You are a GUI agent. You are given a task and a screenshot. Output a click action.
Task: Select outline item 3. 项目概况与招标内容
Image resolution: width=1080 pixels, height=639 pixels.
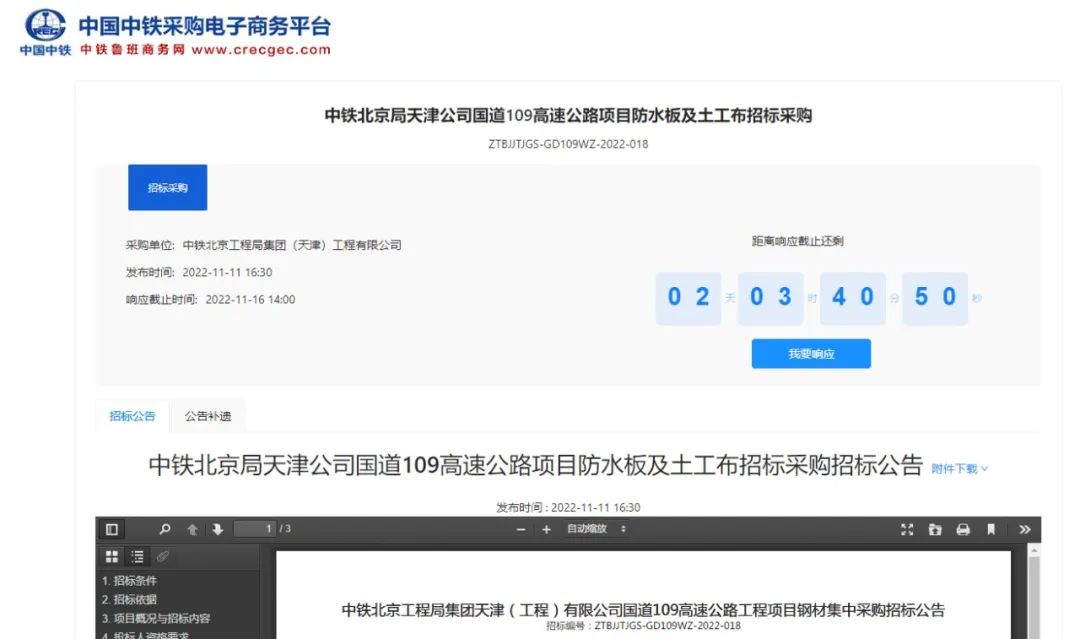click(156, 618)
